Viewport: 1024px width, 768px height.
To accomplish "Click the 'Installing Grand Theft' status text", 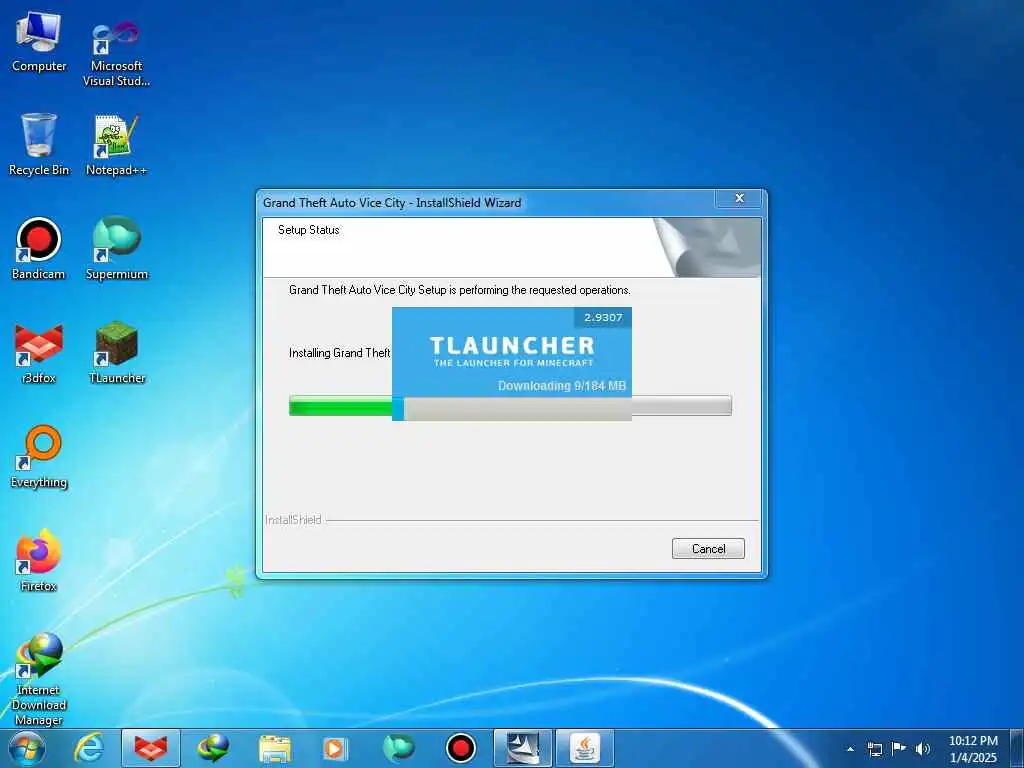I will coord(340,353).
